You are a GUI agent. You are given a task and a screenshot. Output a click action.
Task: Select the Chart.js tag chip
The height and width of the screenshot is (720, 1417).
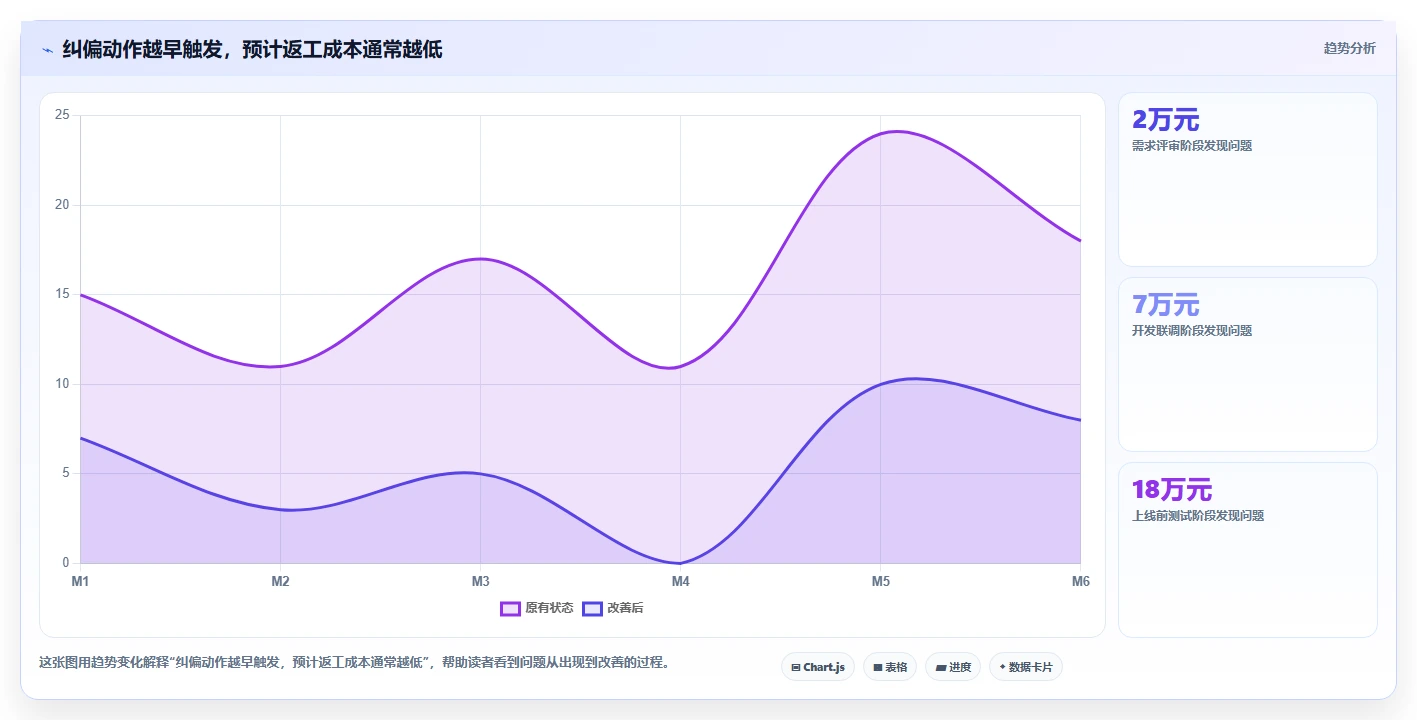pos(817,667)
